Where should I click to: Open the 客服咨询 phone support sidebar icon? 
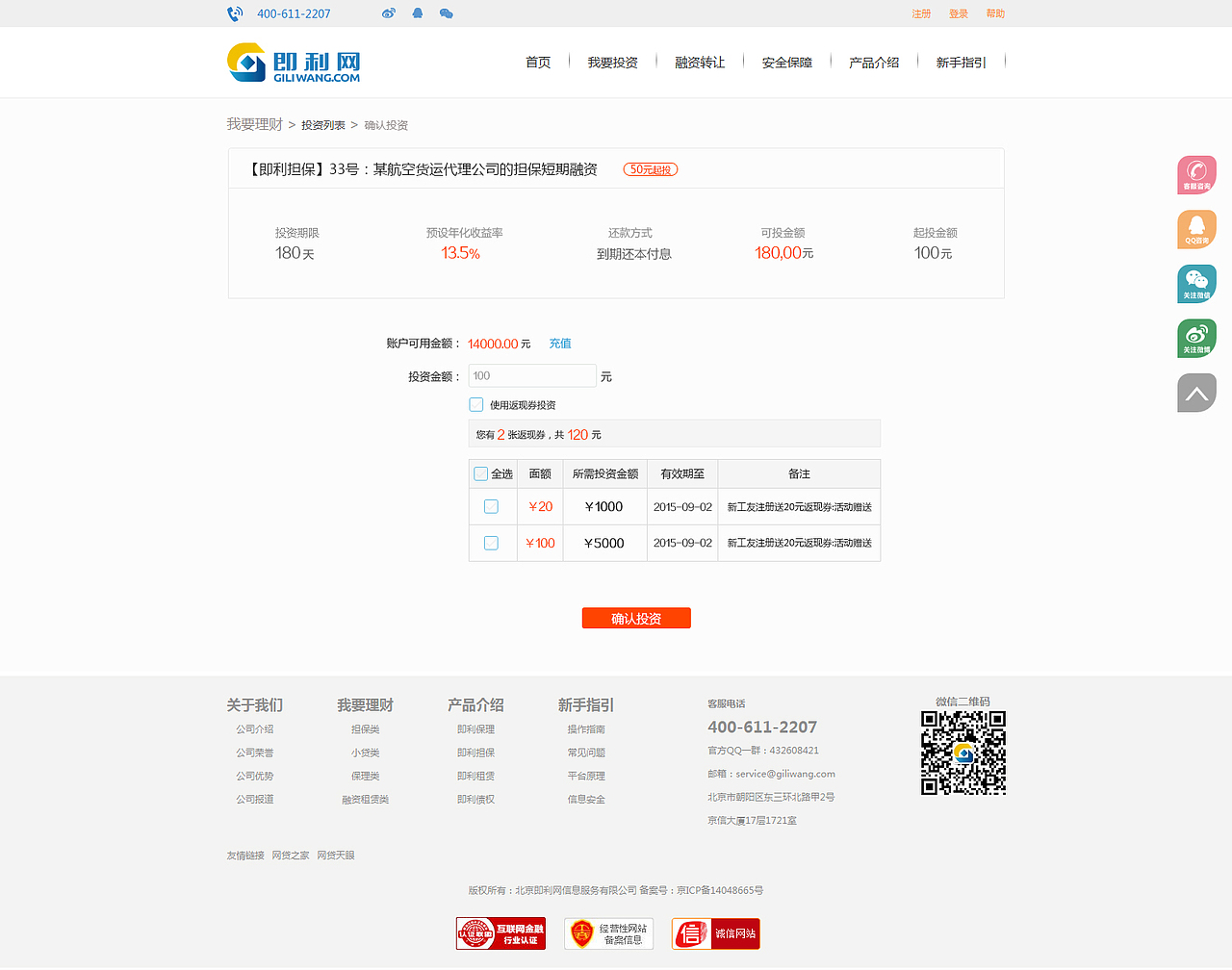(1196, 175)
